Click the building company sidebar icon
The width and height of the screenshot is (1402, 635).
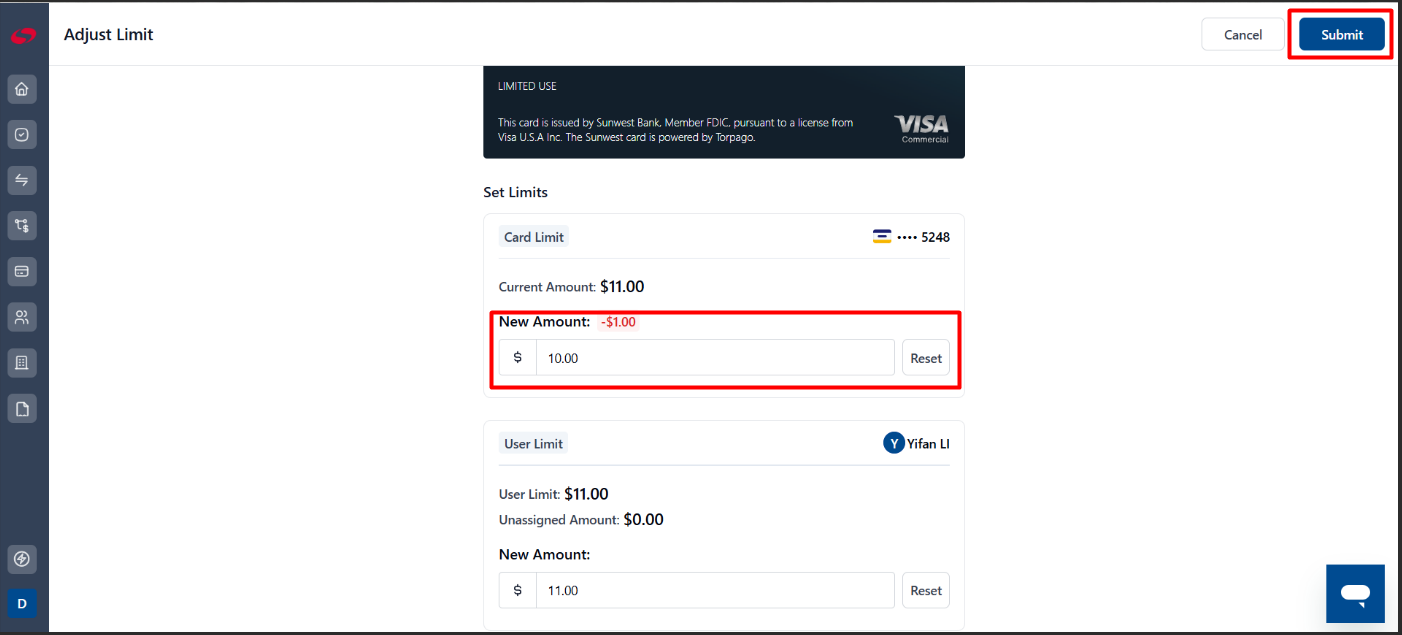[22, 362]
